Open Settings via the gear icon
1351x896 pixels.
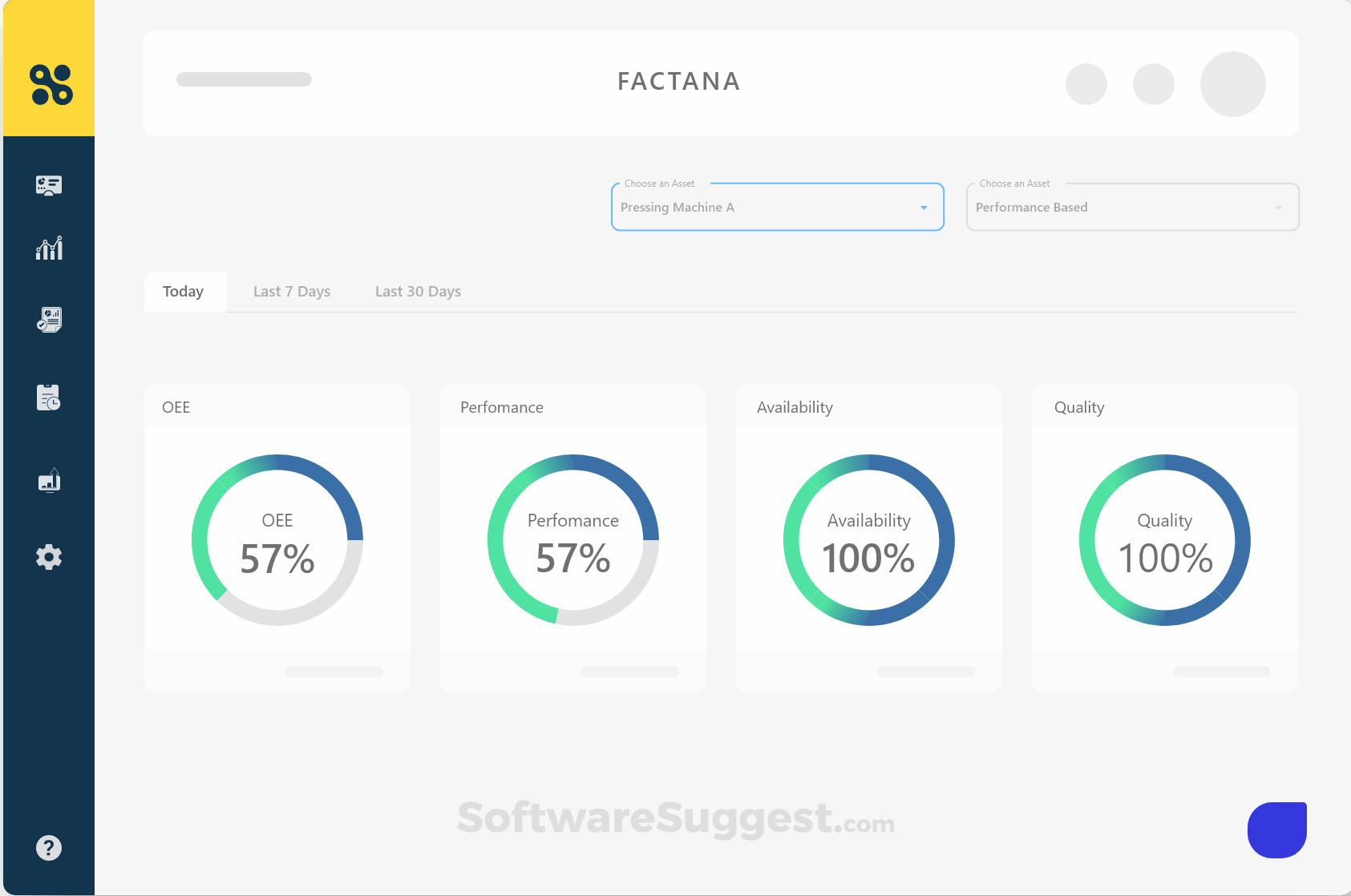pos(49,556)
